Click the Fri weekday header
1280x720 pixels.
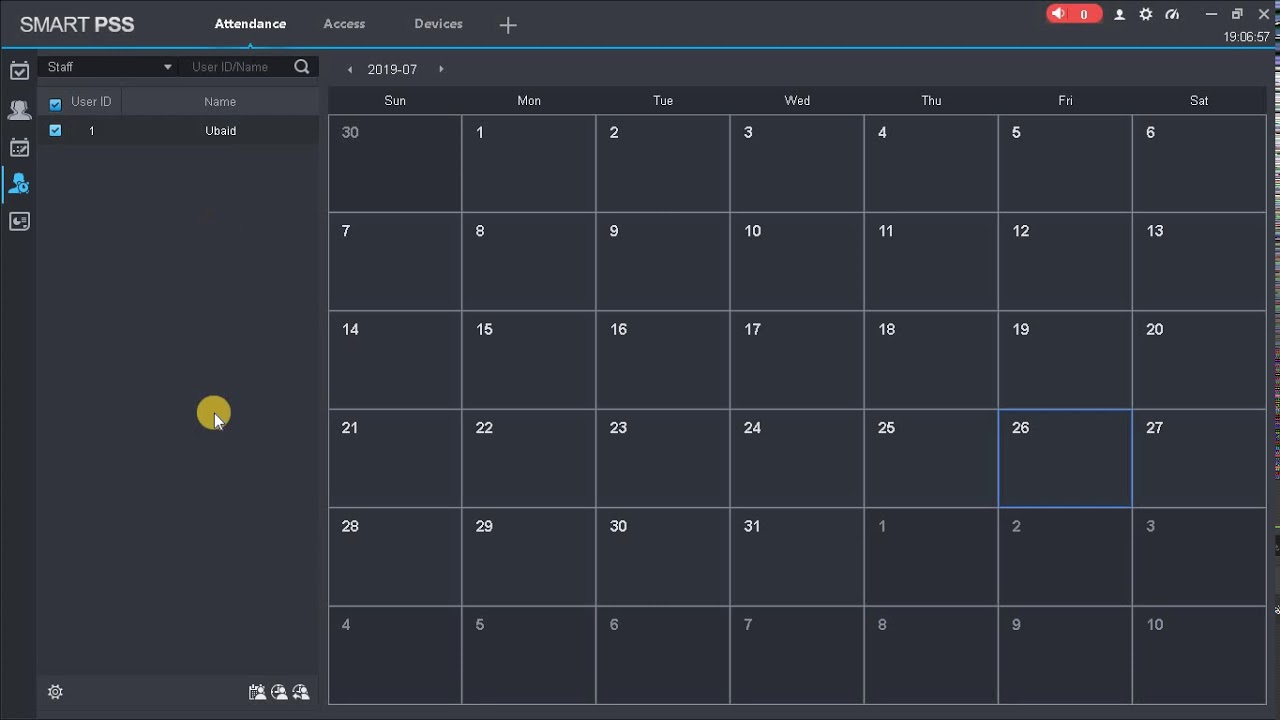1065,101
